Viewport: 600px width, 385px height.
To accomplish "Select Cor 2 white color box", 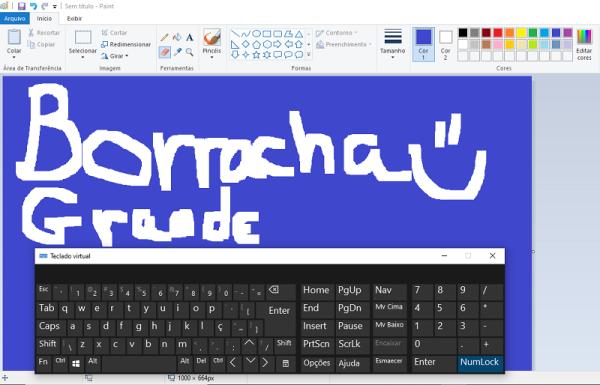I will 445,44.
